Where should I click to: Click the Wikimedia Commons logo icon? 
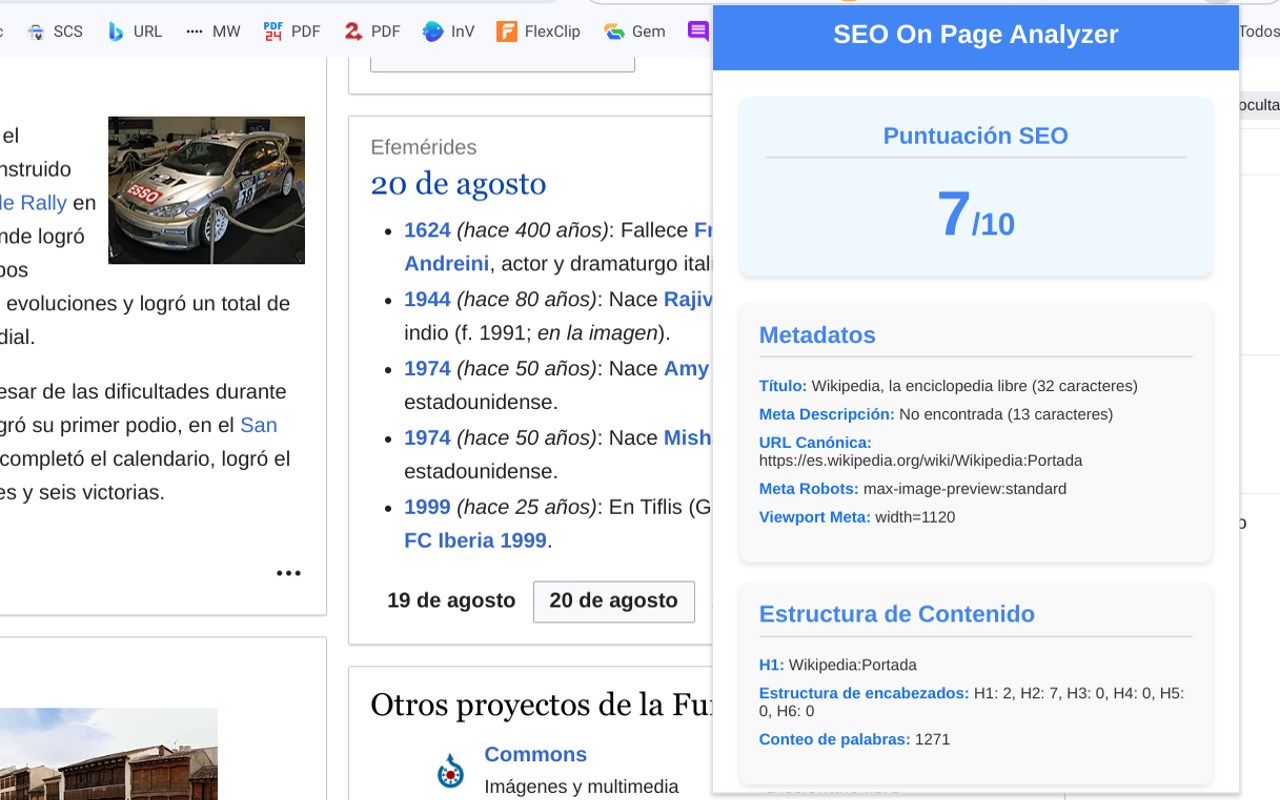click(451, 770)
